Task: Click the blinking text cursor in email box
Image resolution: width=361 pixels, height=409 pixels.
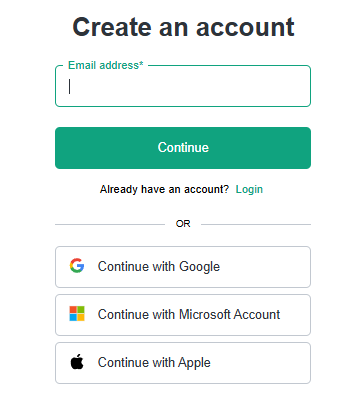Action: (x=70, y=86)
